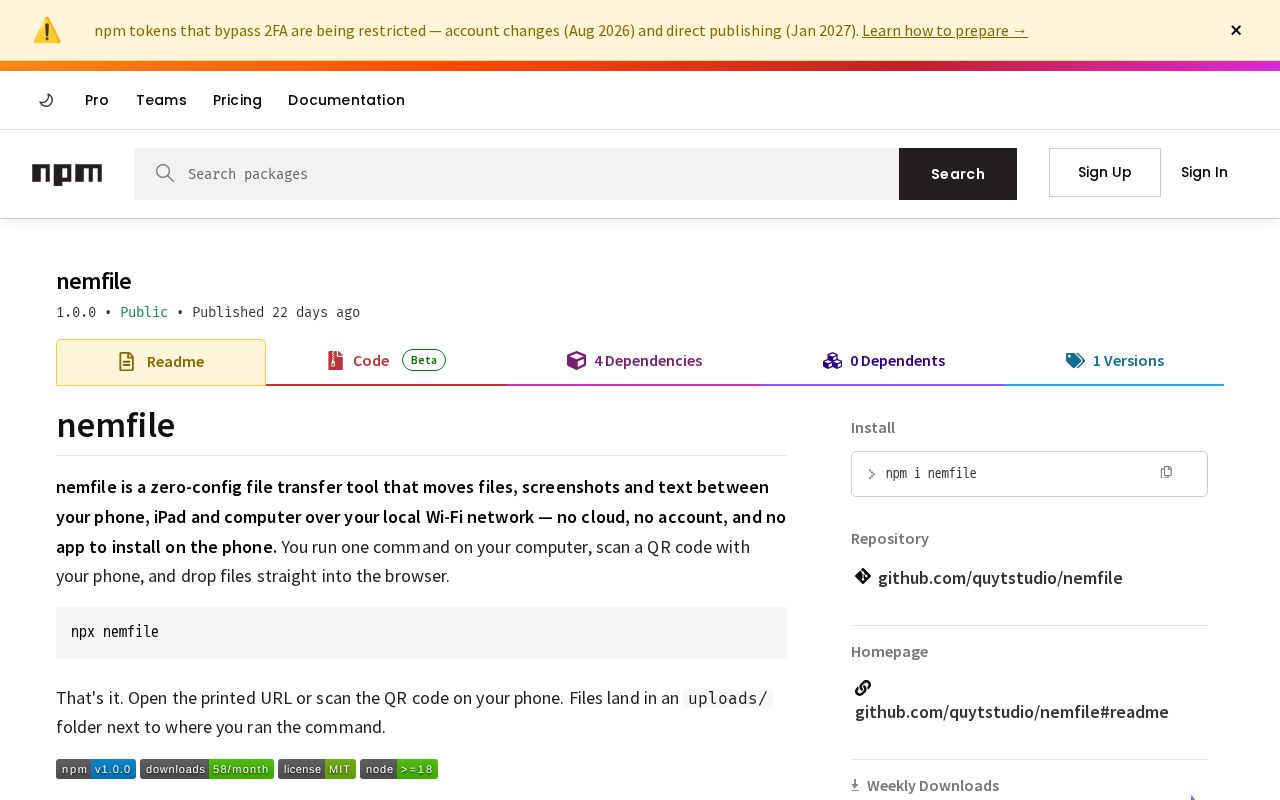
Task: View the 0 Dependents tab
Action: coord(884,361)
